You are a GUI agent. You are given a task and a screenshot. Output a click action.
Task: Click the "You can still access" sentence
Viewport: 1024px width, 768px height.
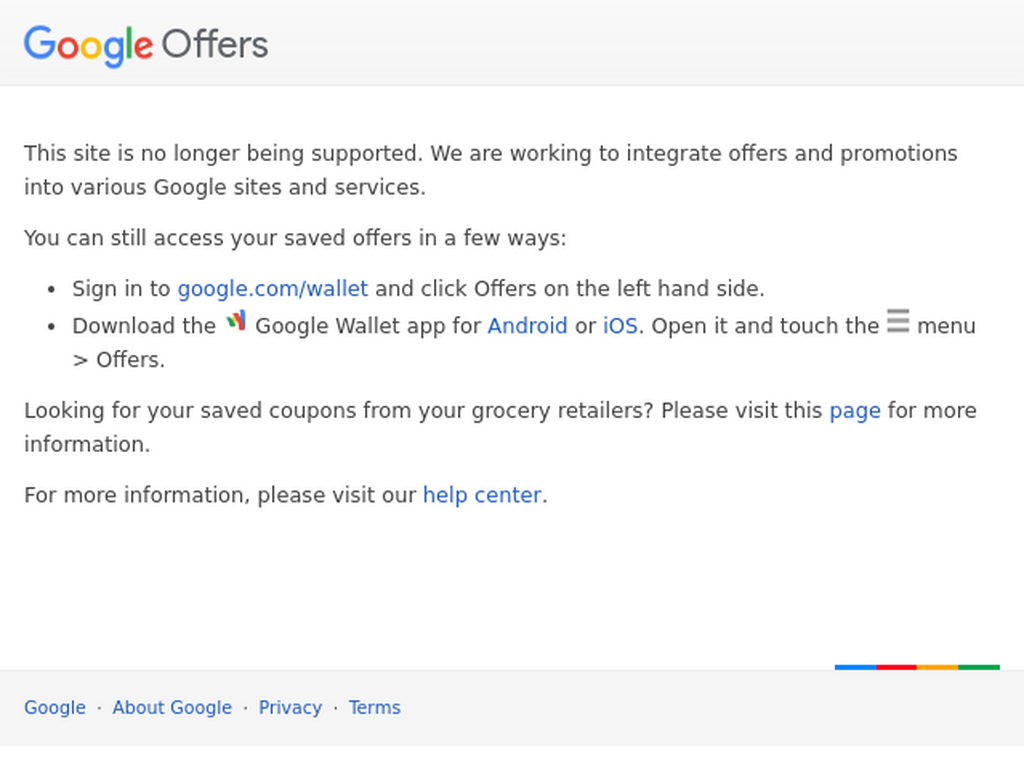click(x=295, y=238)
